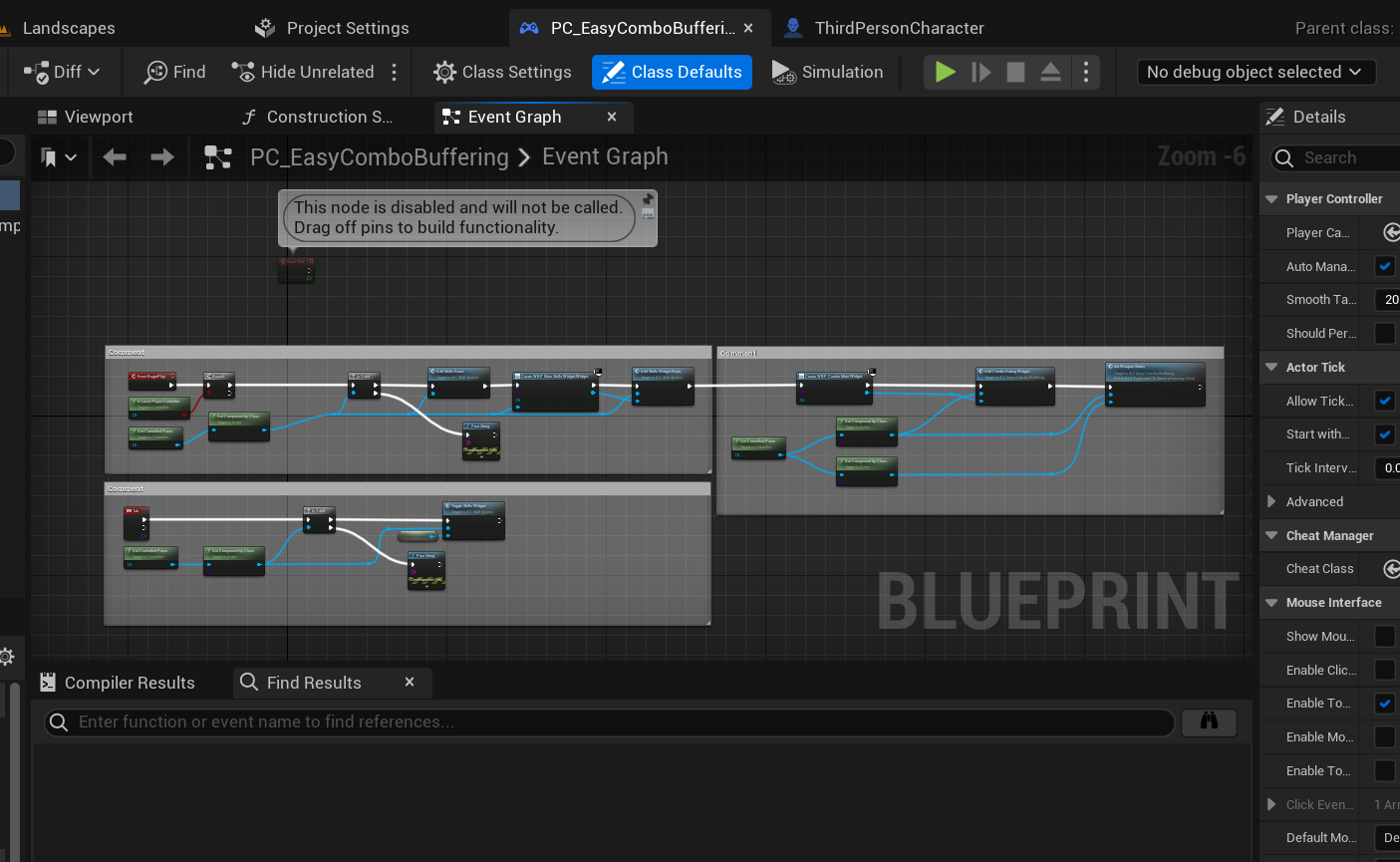This screenshot has height=862, width=1400.
Task: Collapse the Mouse Interface section in Details
Action: point(1271,602)
